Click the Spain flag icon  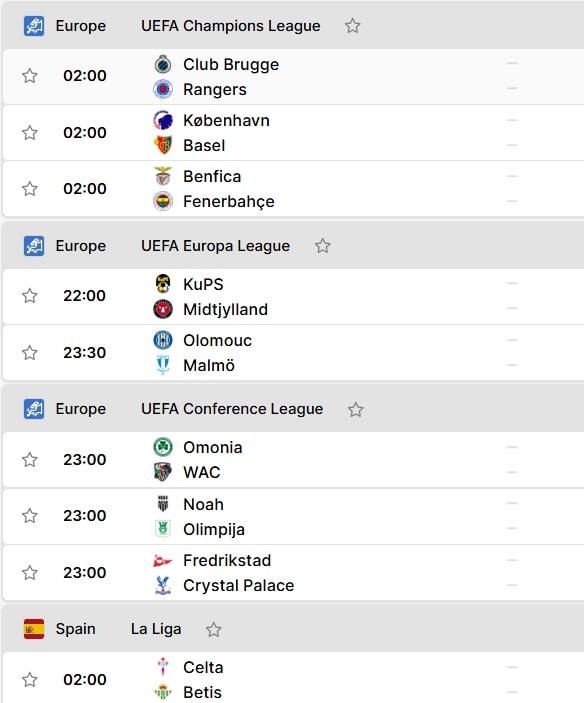(34, 629)
